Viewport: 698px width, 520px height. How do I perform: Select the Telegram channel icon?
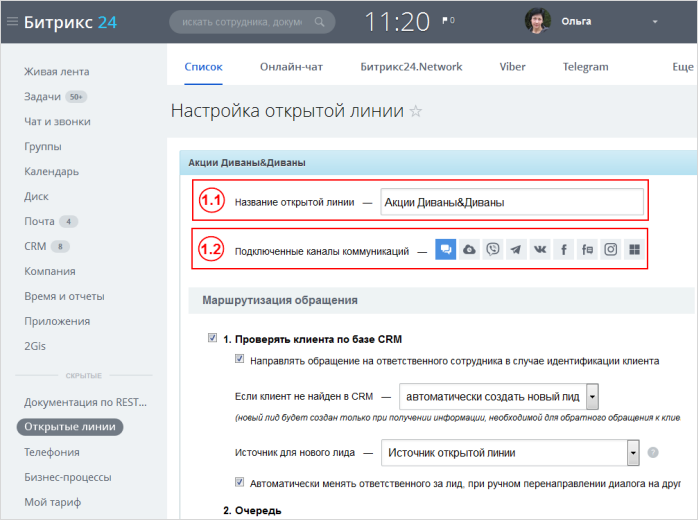(x=516, y=249)
